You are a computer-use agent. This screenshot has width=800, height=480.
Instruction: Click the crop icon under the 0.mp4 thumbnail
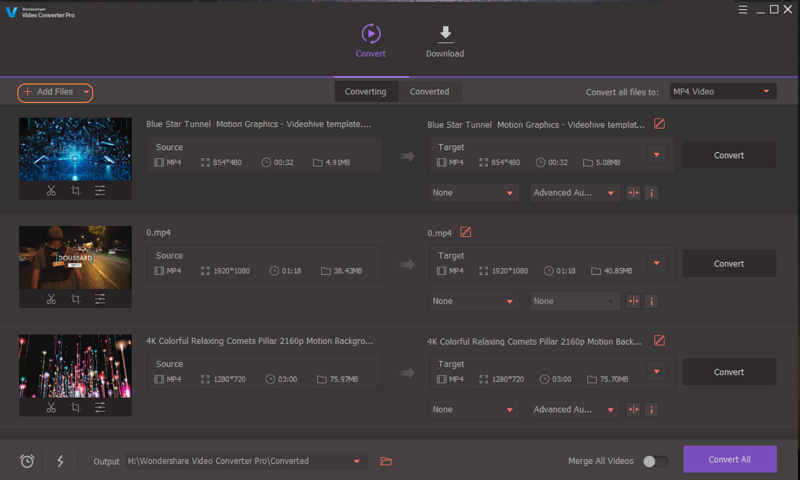point(76,299)
